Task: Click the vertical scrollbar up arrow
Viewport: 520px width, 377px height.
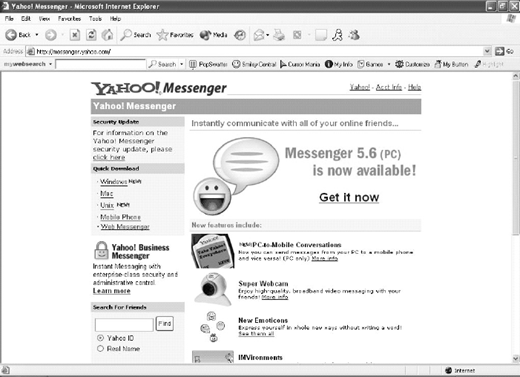Action: (x=515, y=76)
